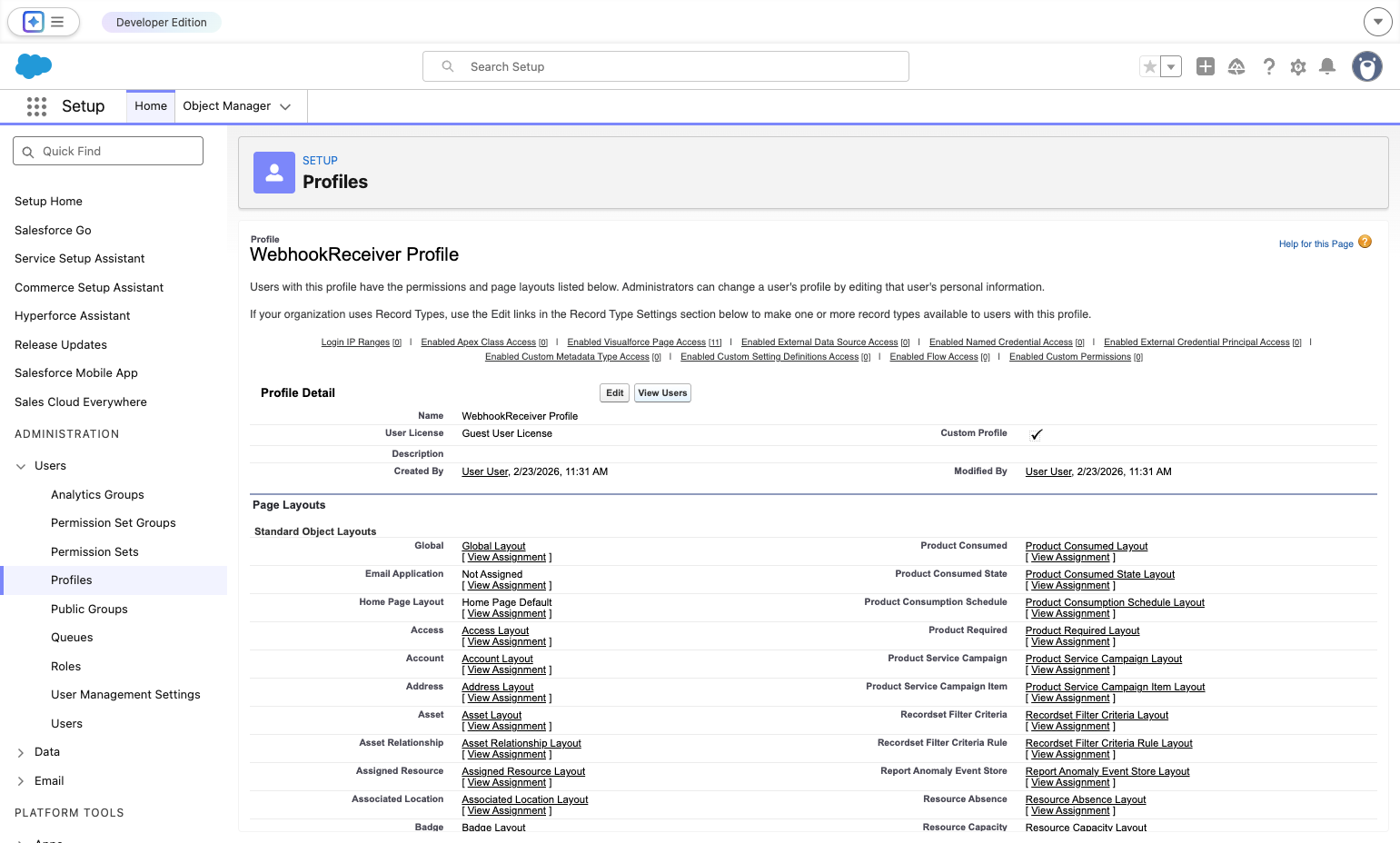Open Public Groups in the sidebar

[x=89, y=610]
